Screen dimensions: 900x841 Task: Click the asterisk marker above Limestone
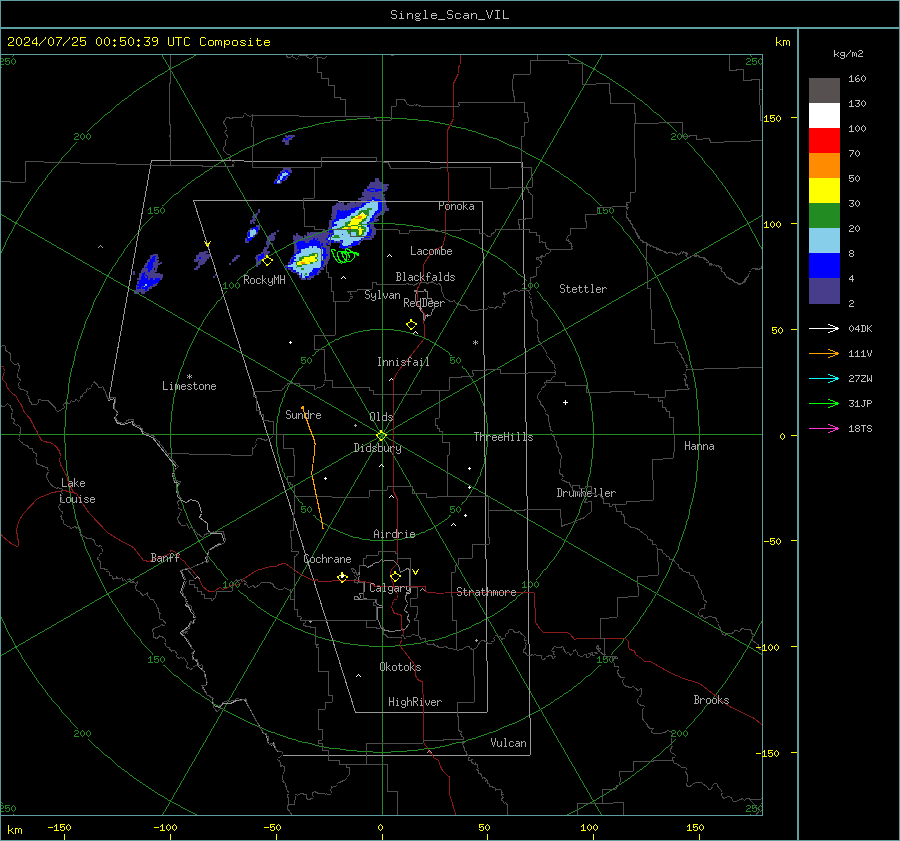[189, 377]
